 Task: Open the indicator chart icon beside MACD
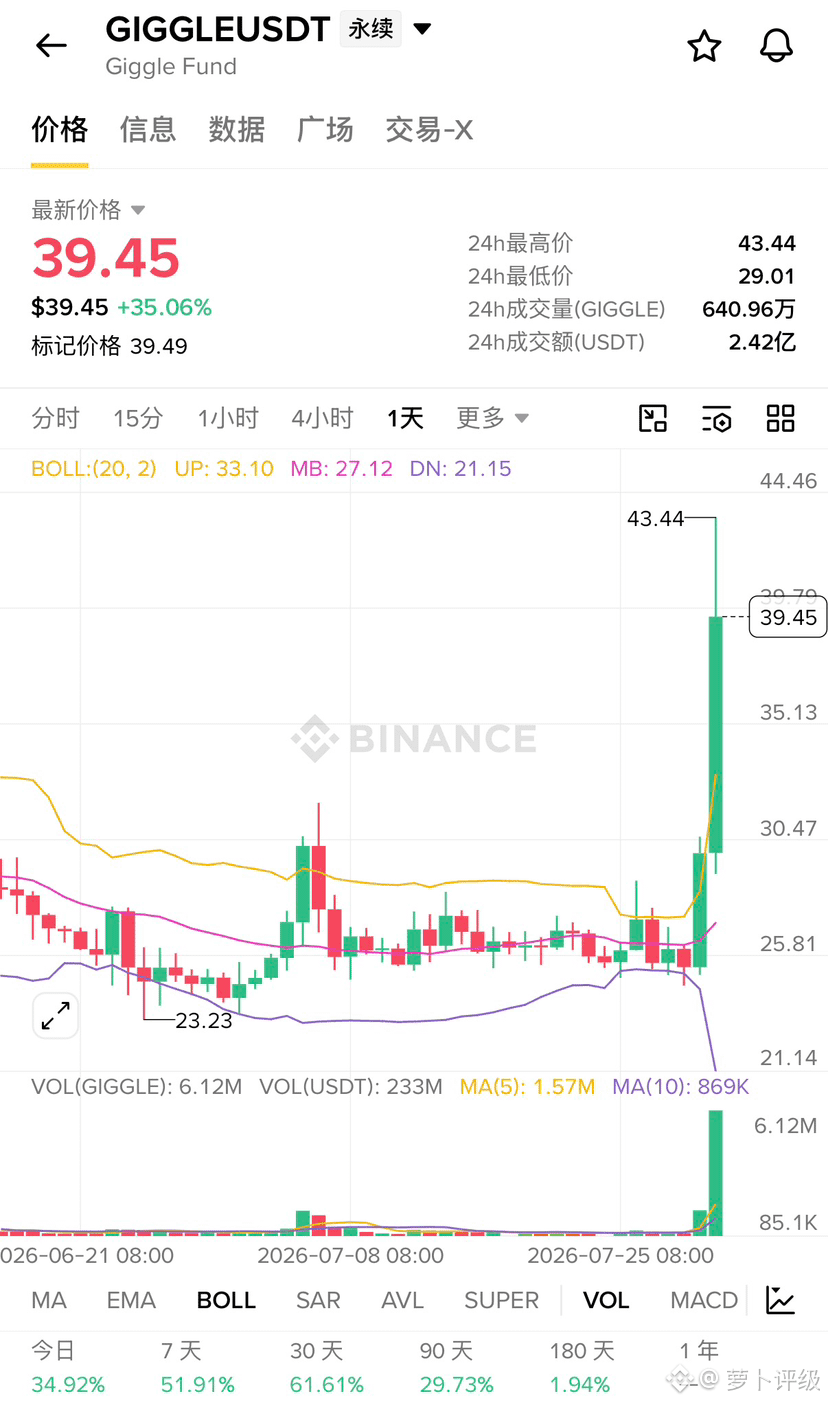tap(780, 1299)
